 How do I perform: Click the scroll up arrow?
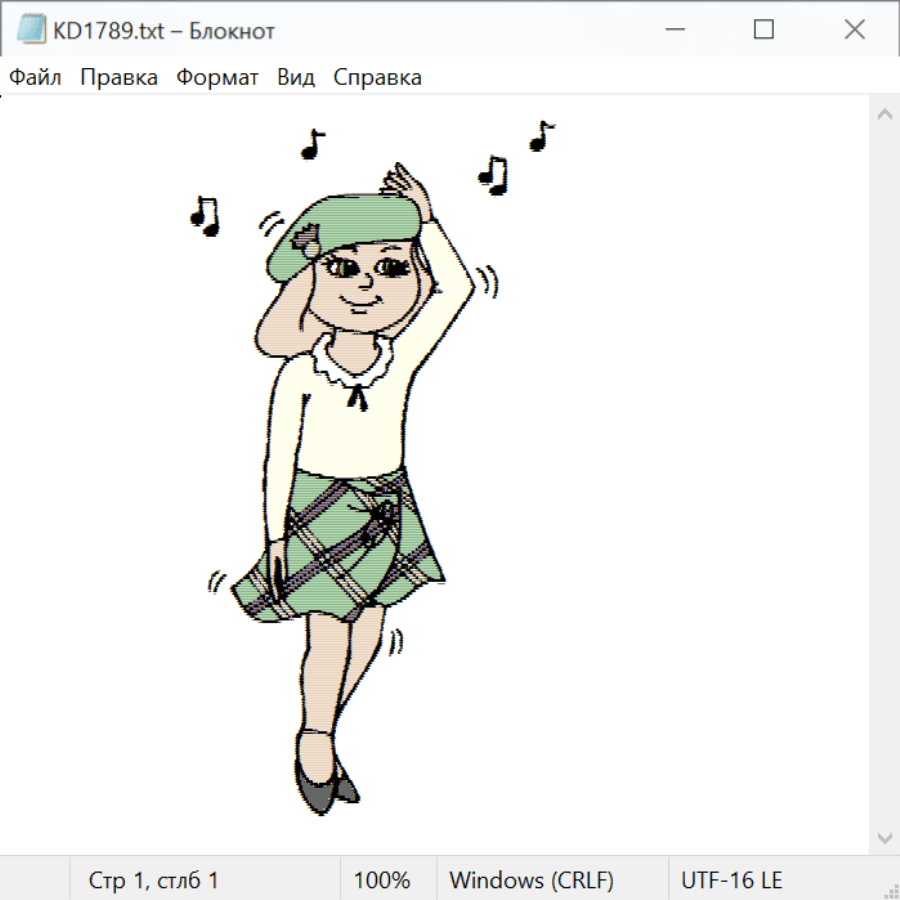tap(884, 115)
